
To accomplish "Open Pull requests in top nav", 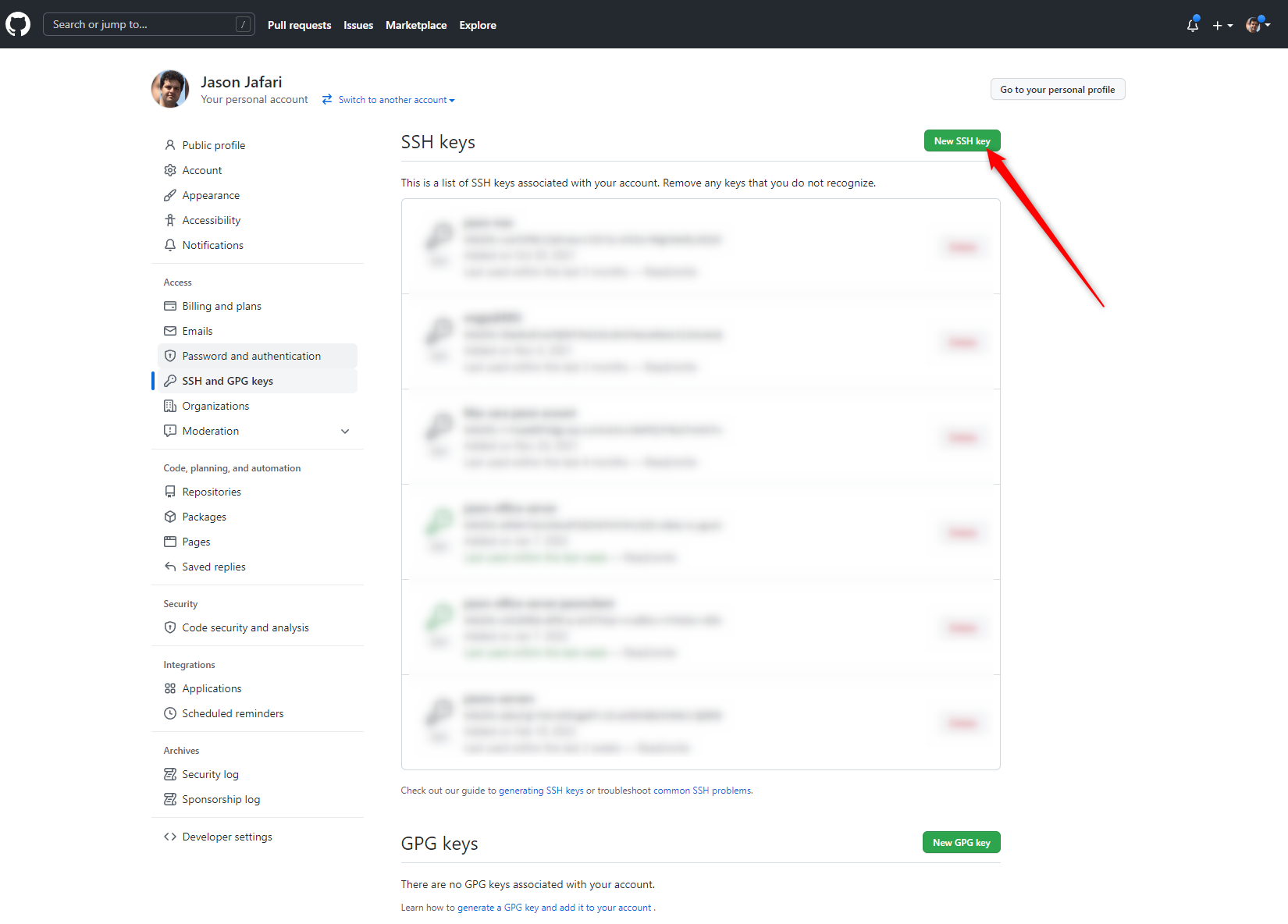I will [299, 25].
